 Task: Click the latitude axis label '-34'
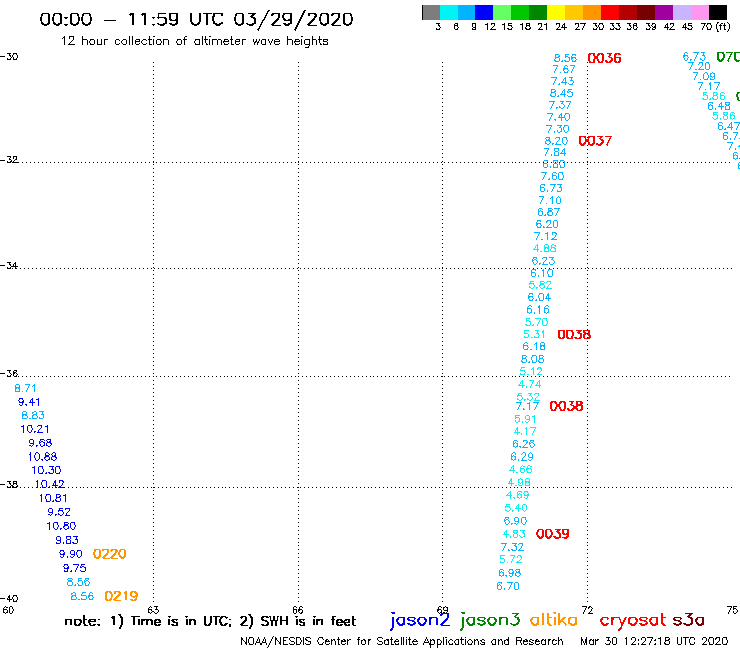(x=9, y=265)
